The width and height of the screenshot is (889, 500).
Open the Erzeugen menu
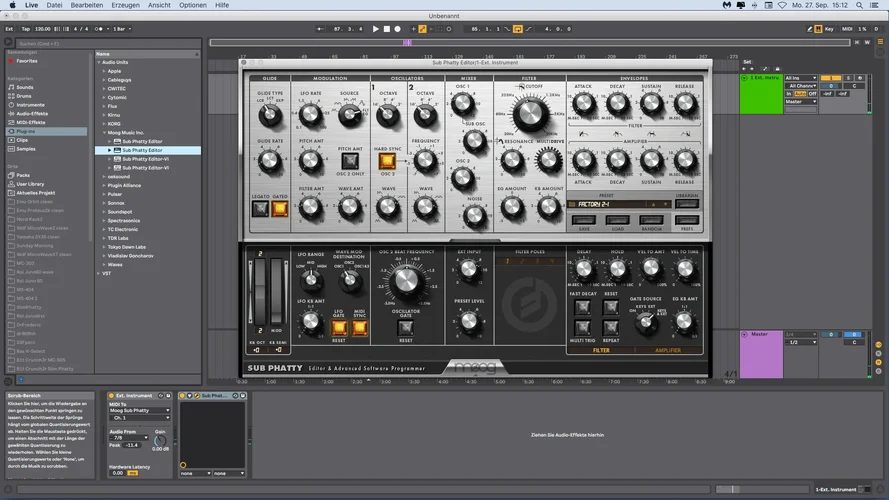[125, 5]
